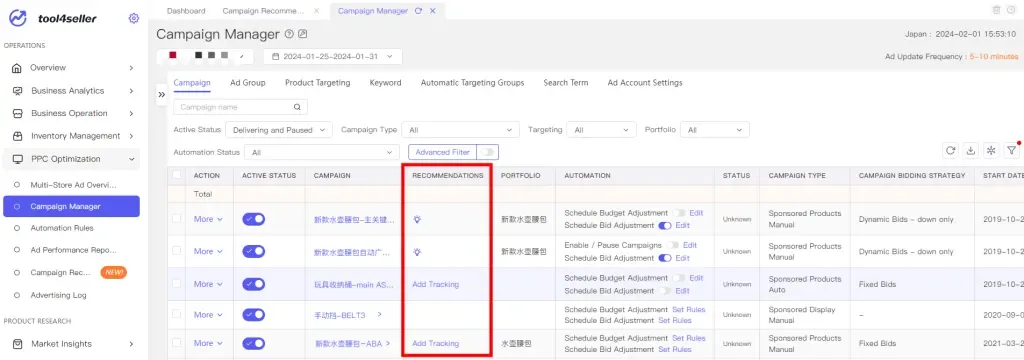Click the tool4seller logo
This screenshot has width=1024, height=360.
click(x=54, y=18)
